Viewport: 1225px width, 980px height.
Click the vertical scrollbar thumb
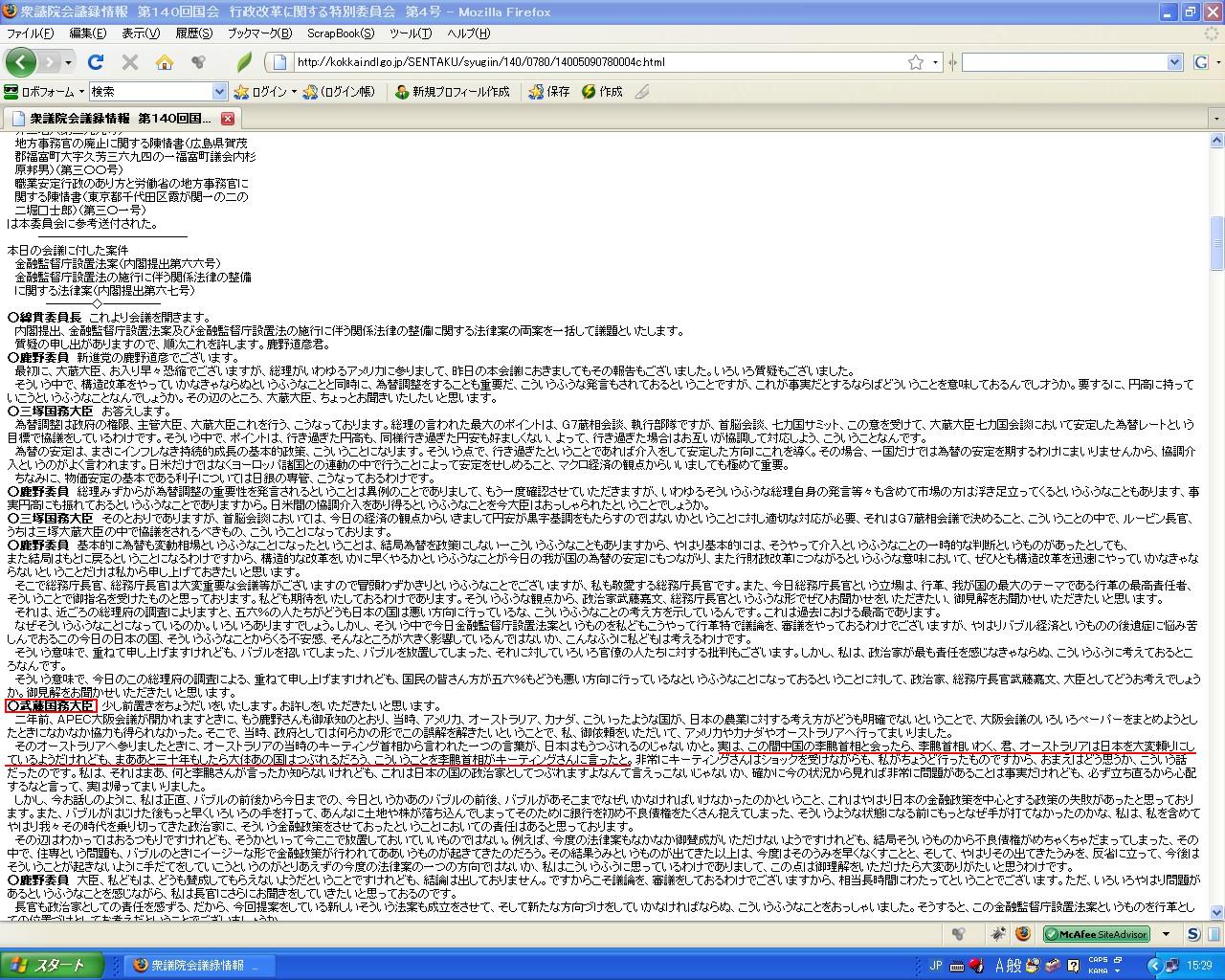tap(1216, 245)
